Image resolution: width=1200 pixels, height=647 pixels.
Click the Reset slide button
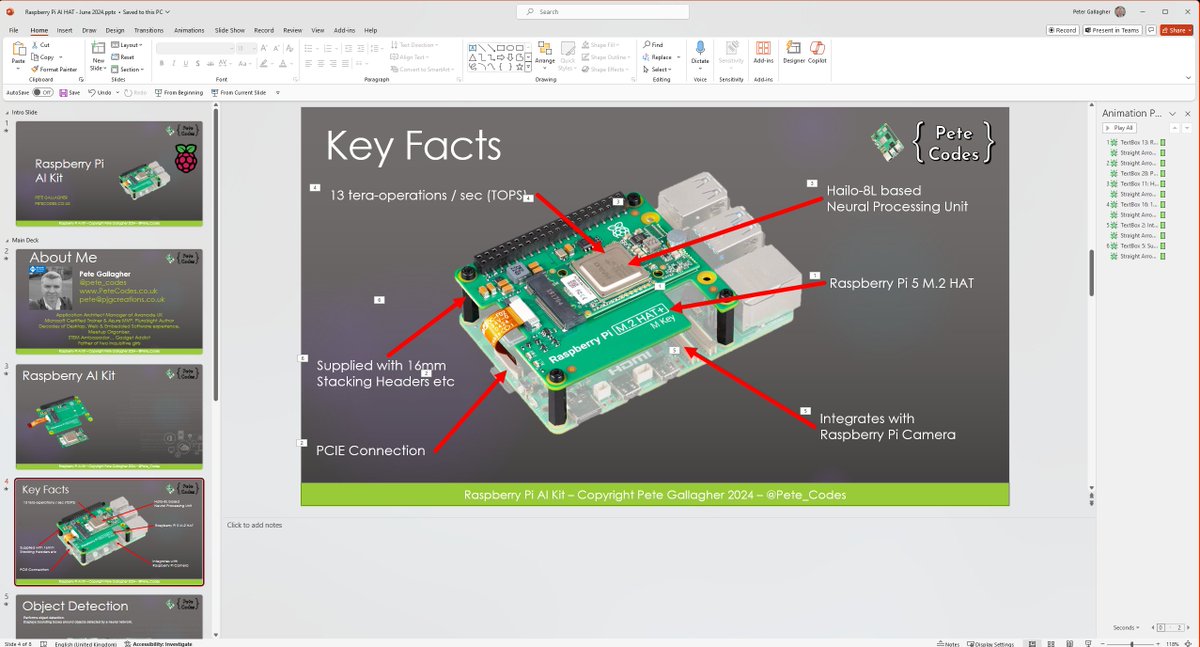click(125, 57)
